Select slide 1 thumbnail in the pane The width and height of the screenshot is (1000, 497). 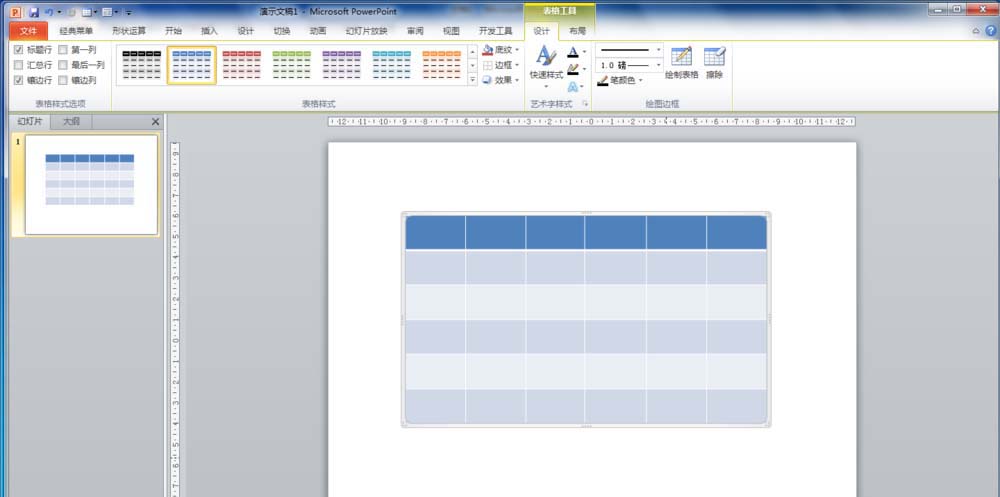91,184
